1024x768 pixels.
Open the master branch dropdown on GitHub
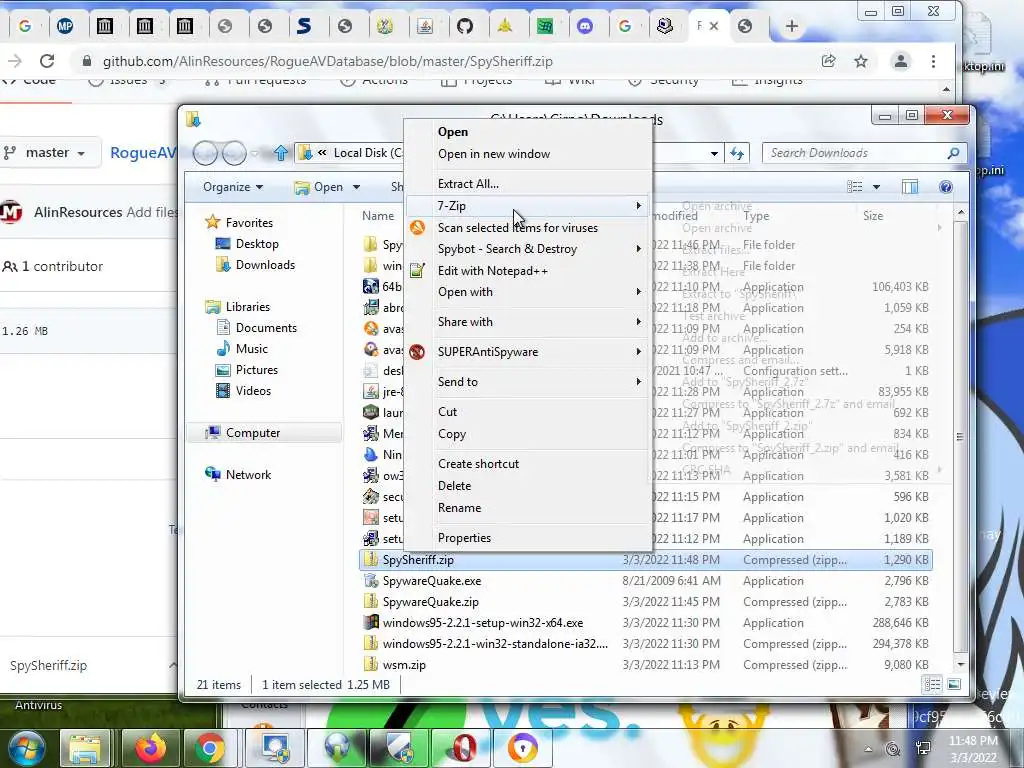click(52, 153)
